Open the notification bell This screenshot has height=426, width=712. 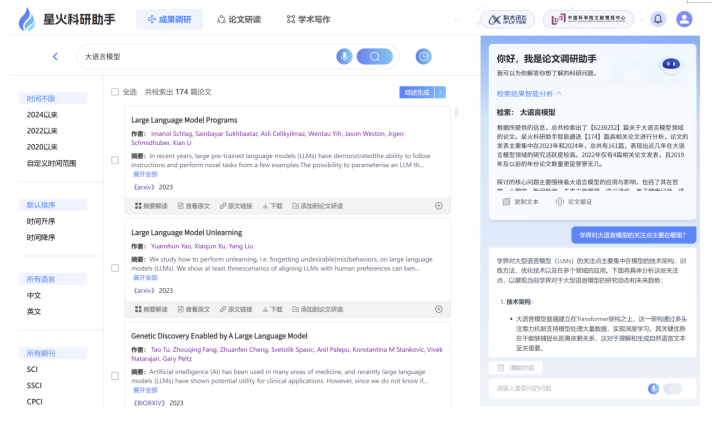658,19
